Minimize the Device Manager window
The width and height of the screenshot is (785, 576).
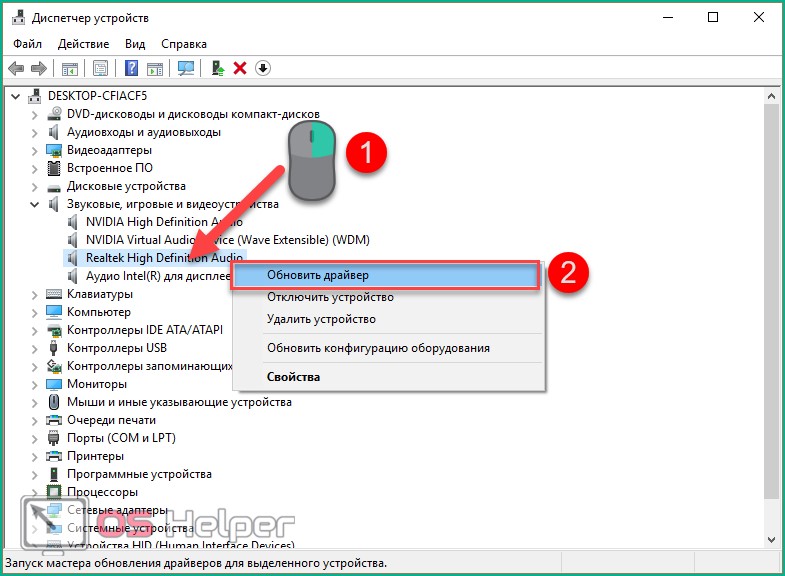click(x=668, y=18)
